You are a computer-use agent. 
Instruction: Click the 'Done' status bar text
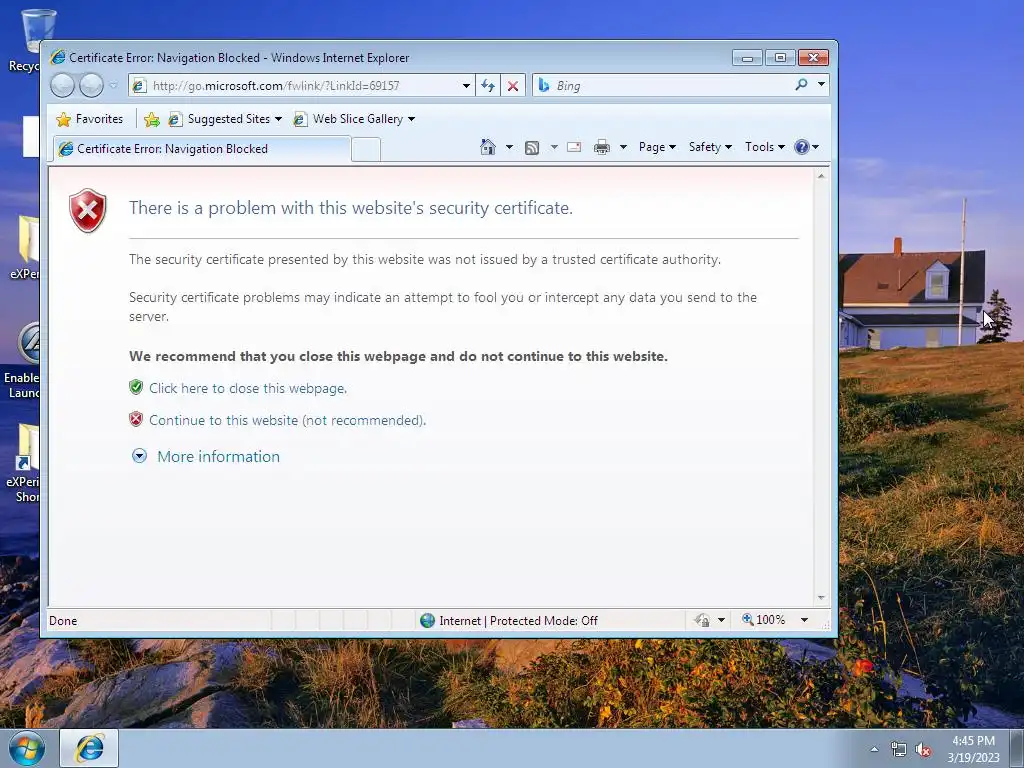(63, 621)
